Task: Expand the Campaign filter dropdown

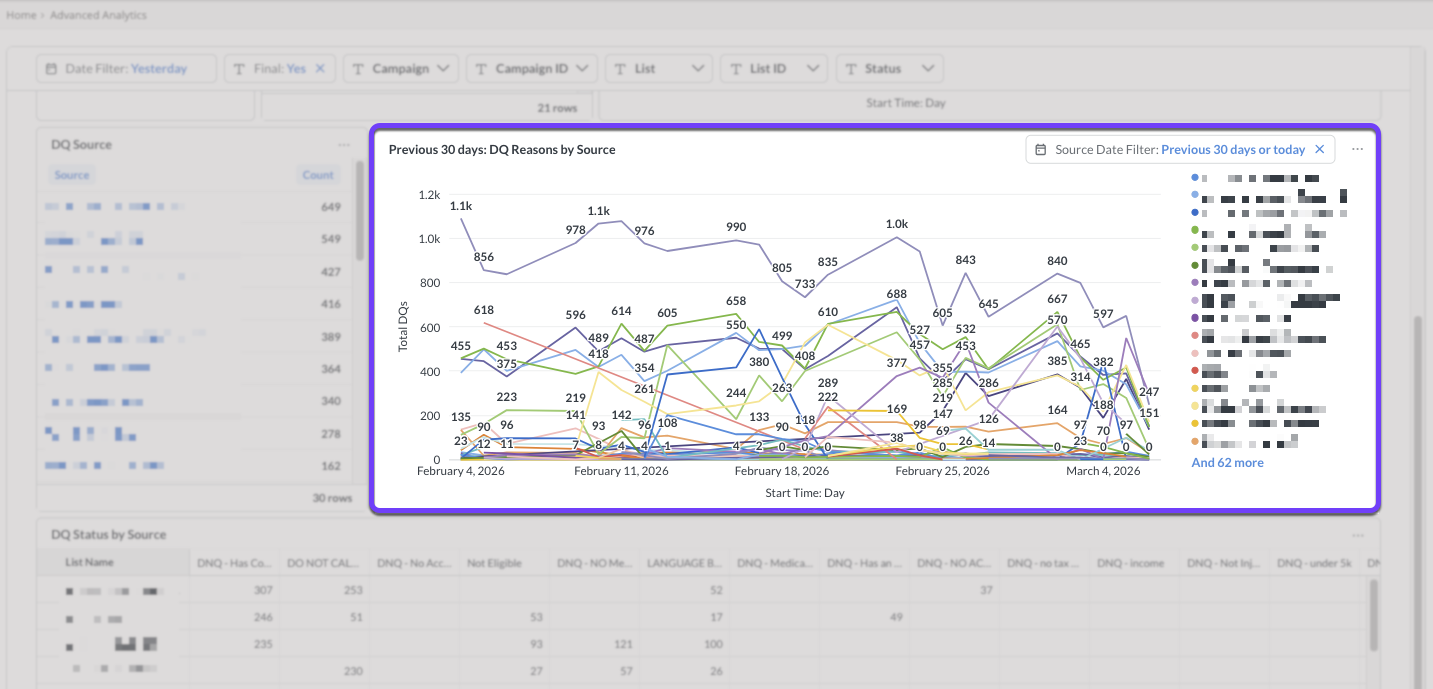Action: (443, 69)
